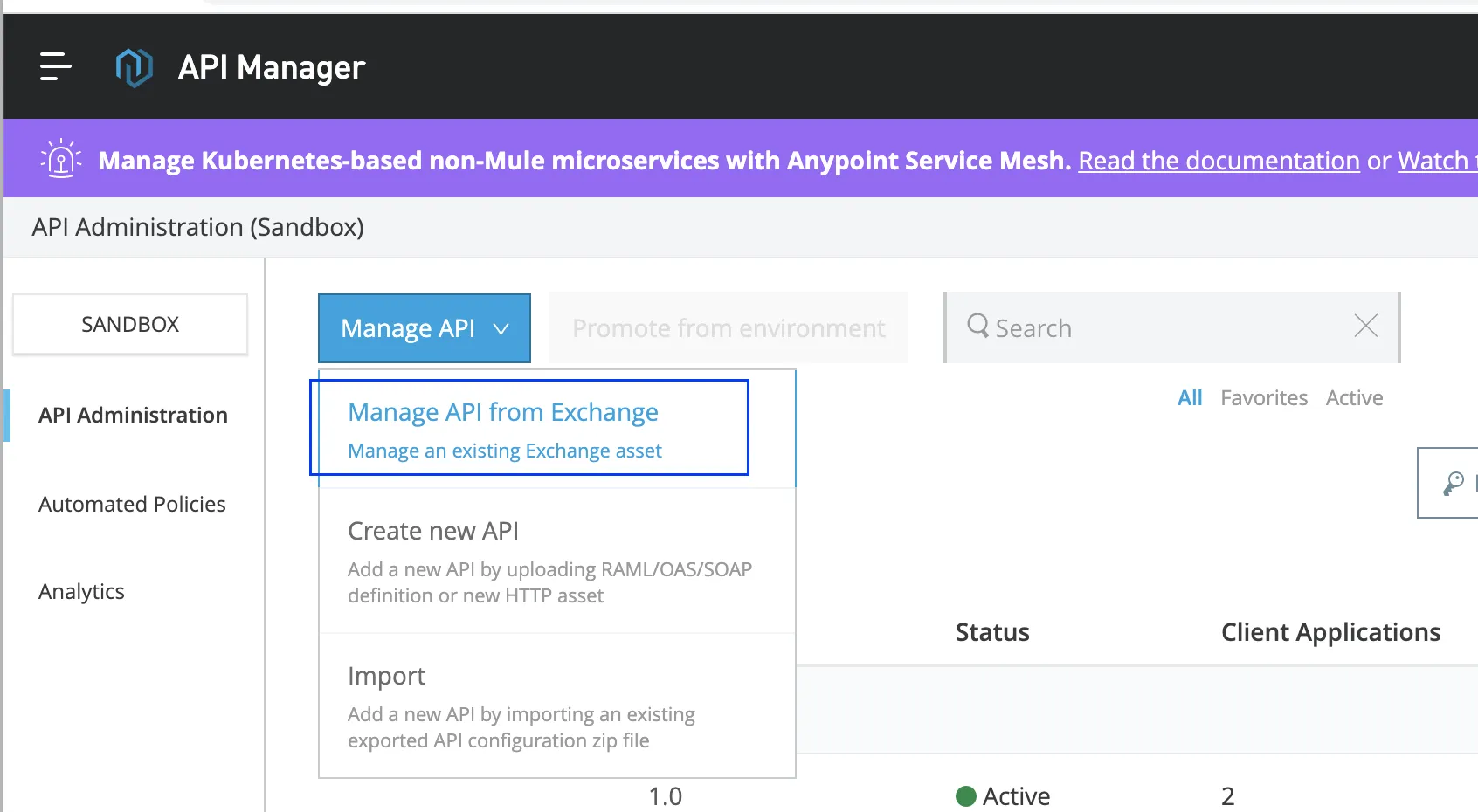The image size is (1478, 812).
Task: Click the Client Applications column header
Action: [1330, 632]
